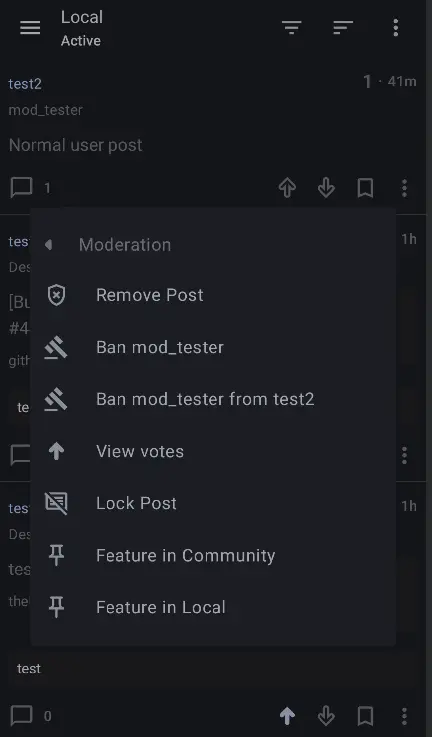
Task: Upvote the bottom test post
Action: [287, 716]
